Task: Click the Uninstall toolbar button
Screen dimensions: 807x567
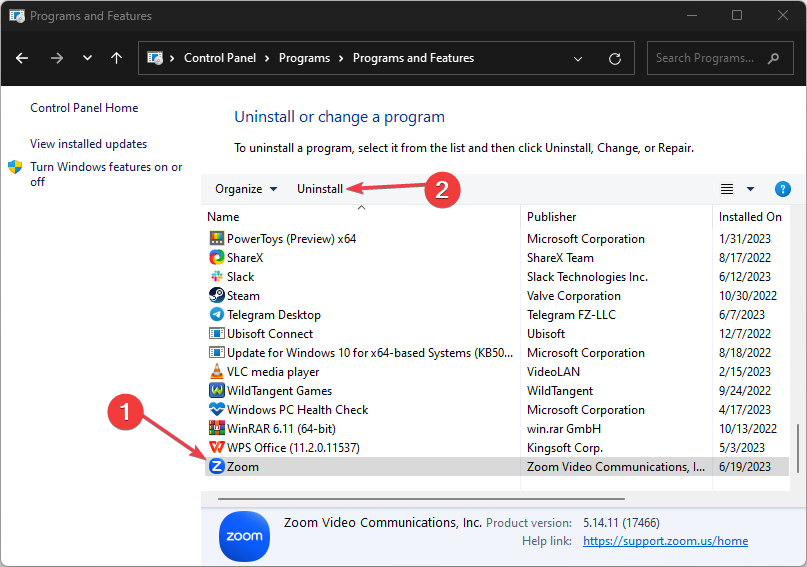Action: [x=320, y=189]
